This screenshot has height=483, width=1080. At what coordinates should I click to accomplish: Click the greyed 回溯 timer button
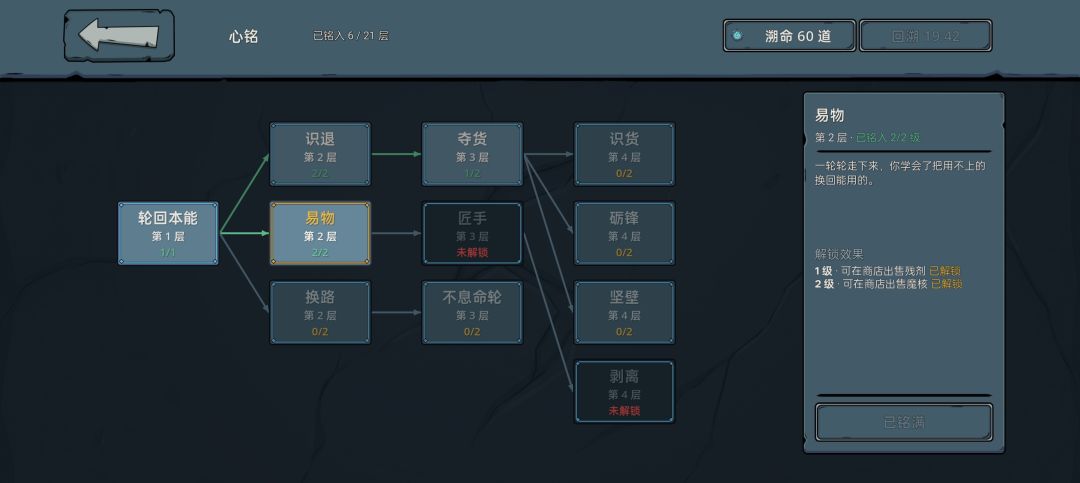pos(926,36)
